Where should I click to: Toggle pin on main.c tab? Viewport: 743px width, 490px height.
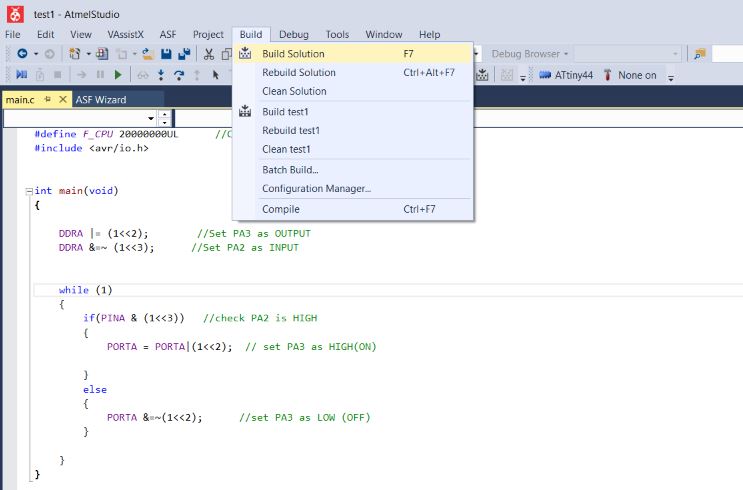(47, 99)
